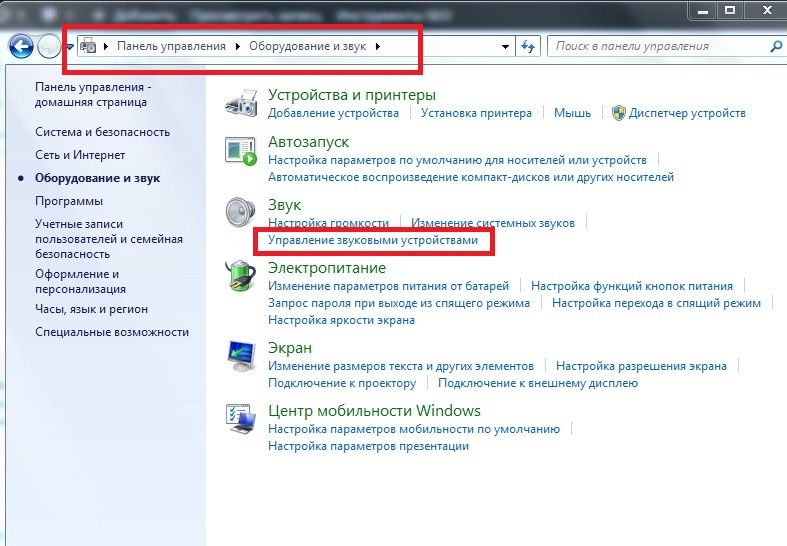Open 'Оформление и персонализация' in sidebar
This screenshot has height=546, width=787.
click(80, 282)
